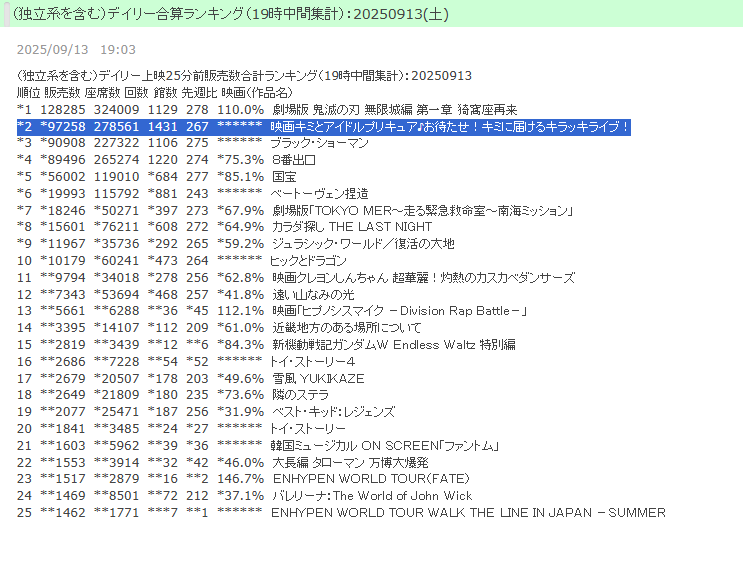This screenshot has width=743, height=581.
Task: Select the row 隣のステラ
Action: point(173,395)
